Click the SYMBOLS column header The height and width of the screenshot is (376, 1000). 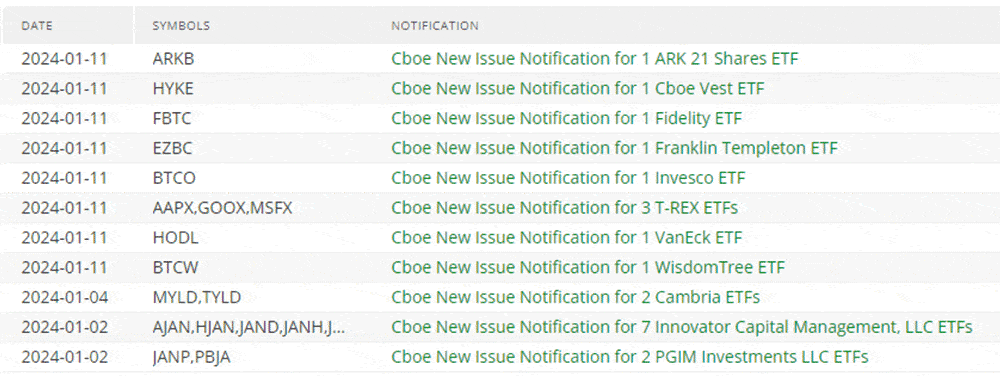(x=181, y=26)
